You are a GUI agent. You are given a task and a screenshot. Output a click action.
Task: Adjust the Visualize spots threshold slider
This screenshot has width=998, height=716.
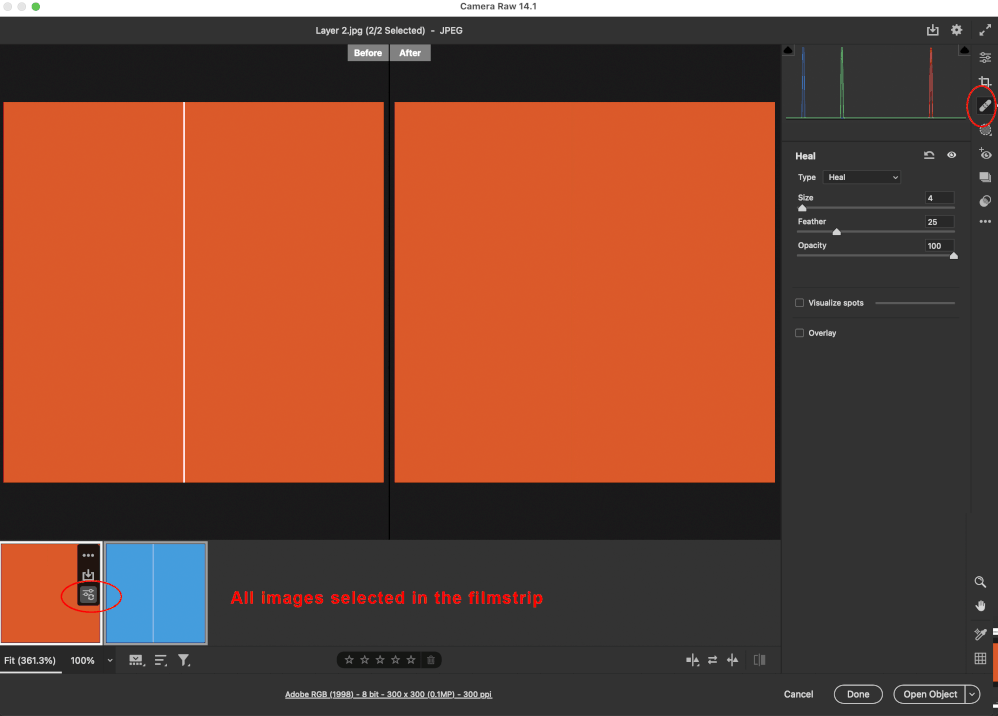pos(915,303)
